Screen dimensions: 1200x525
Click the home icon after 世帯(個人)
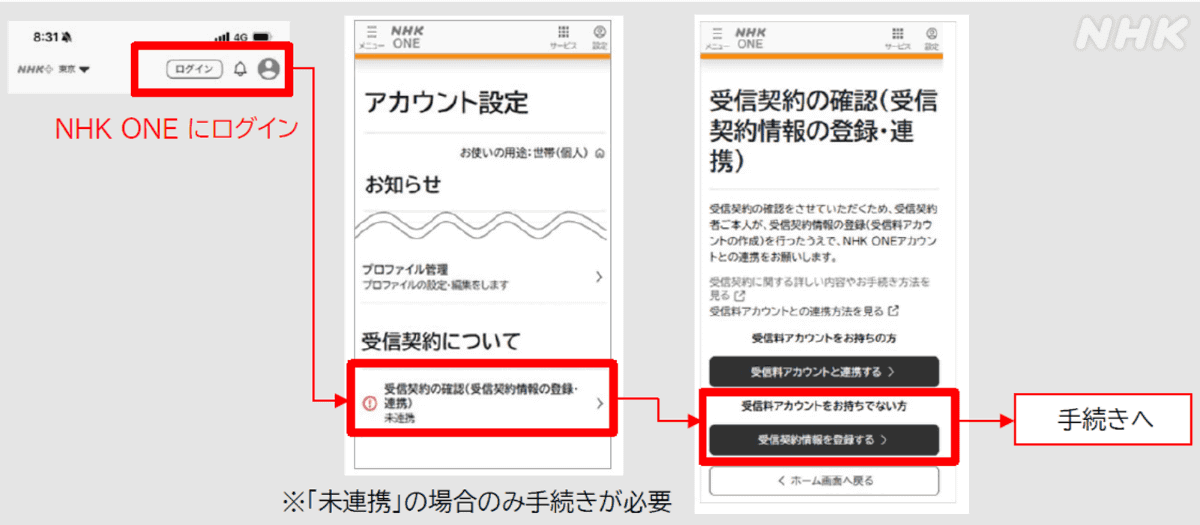(x=599, y=154)
